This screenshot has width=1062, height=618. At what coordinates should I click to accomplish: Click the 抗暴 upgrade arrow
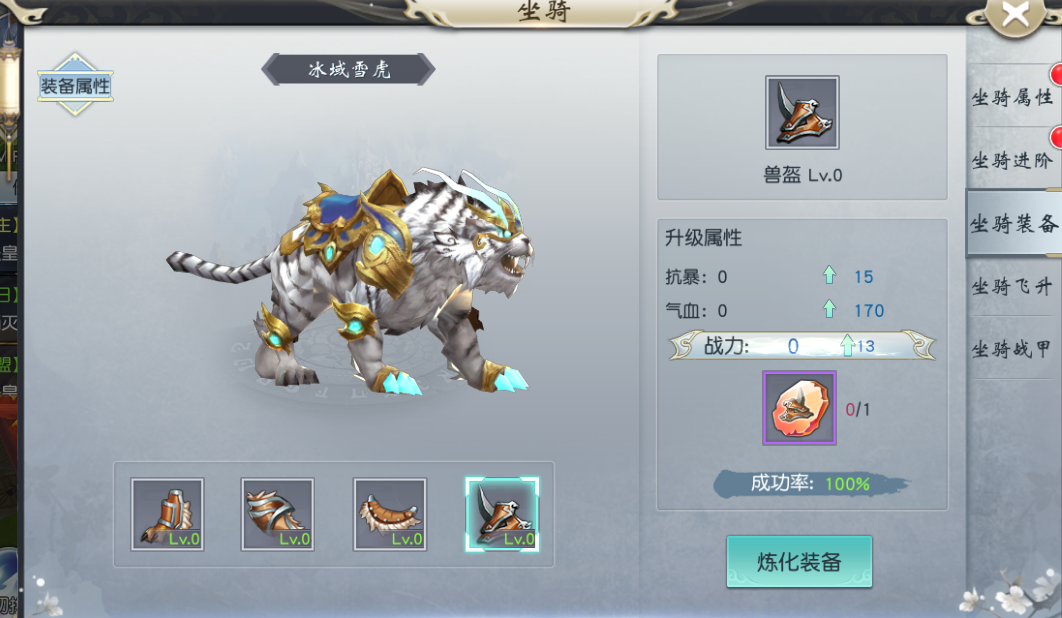[829, 275]
